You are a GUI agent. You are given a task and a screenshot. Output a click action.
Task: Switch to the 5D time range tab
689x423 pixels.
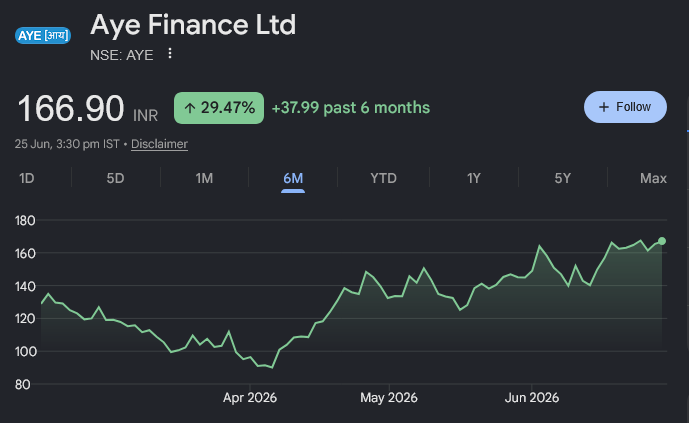[115, 178]
